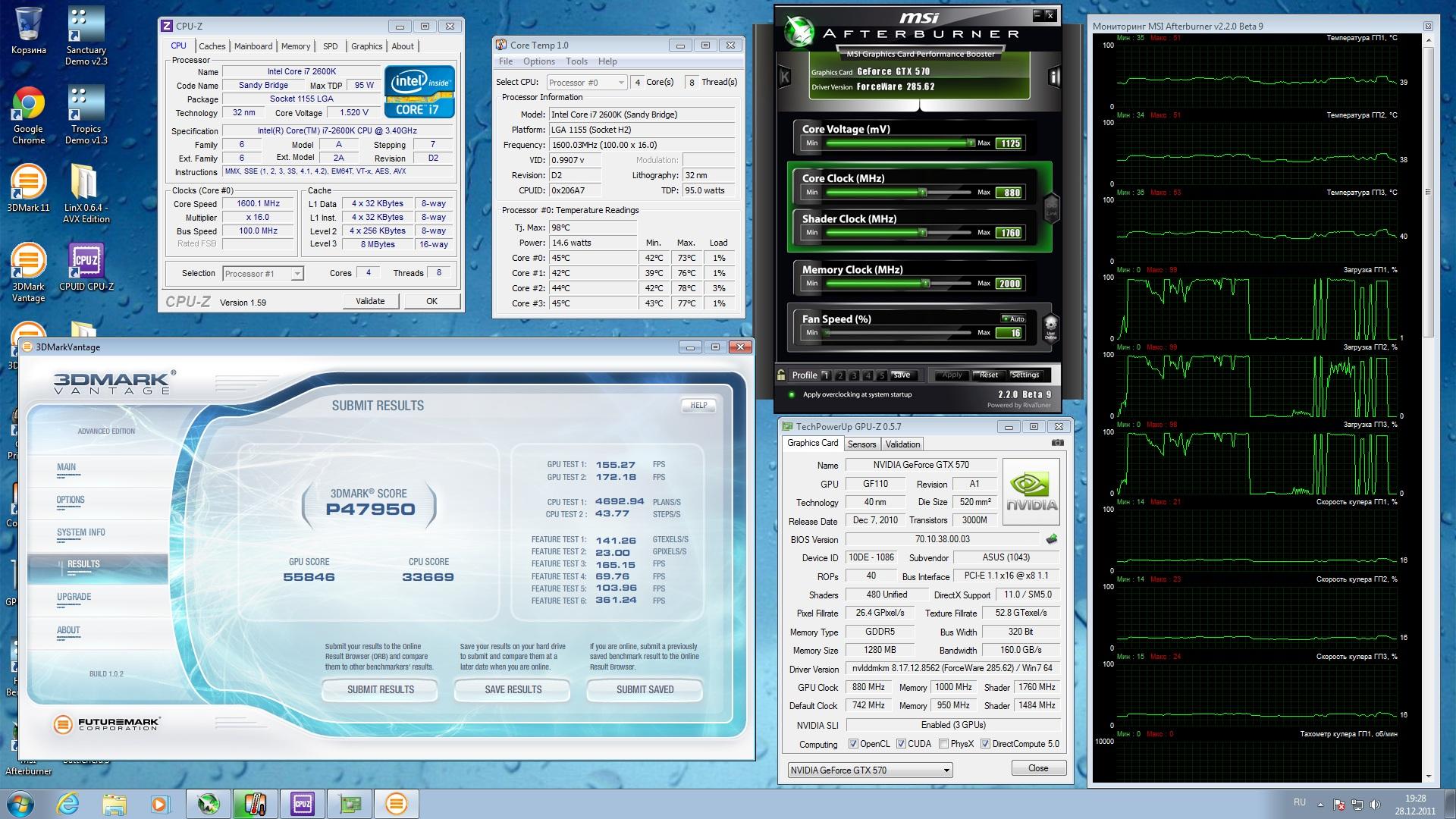Select profile slot 3 in Afterburner
1456x819 pixels.
[x=855, y=375]
